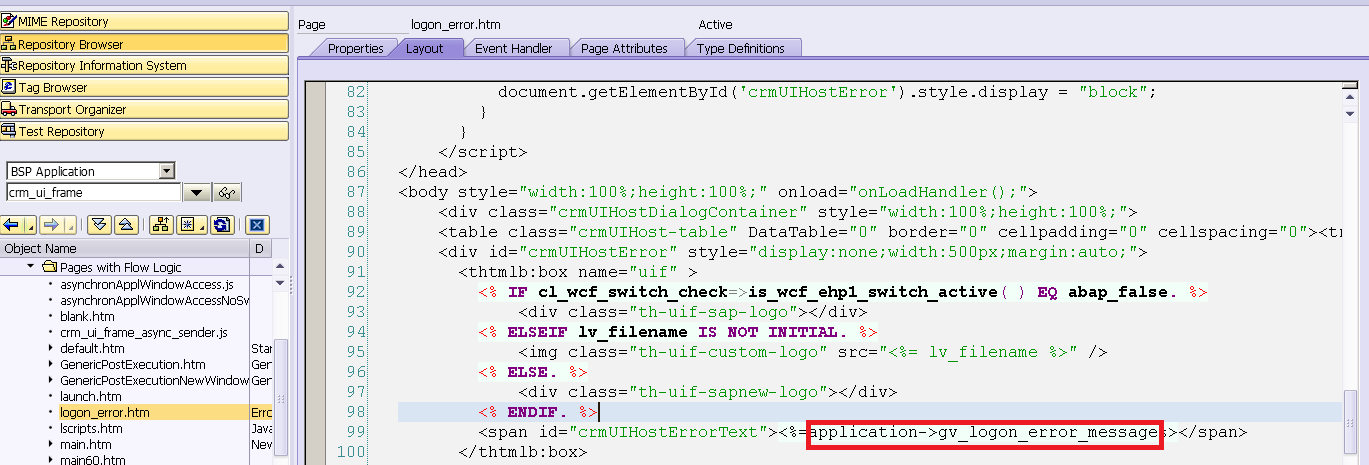Collapse the Pages with Flow Logic folder
This screenshot has width=1369, height=465.
tap(31, 267)
